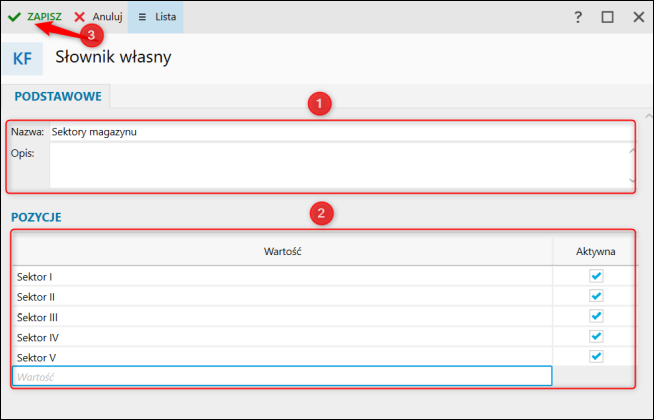Viewport: 654px width, 420px height.
Task: Open help with the question mark
Action: coord(578,17)
